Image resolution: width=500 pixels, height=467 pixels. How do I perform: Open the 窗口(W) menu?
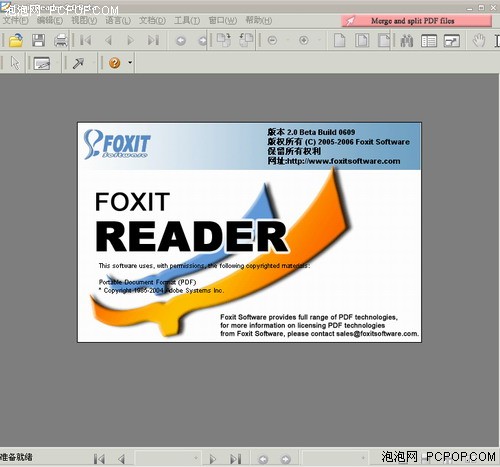(x=223, y=21)
